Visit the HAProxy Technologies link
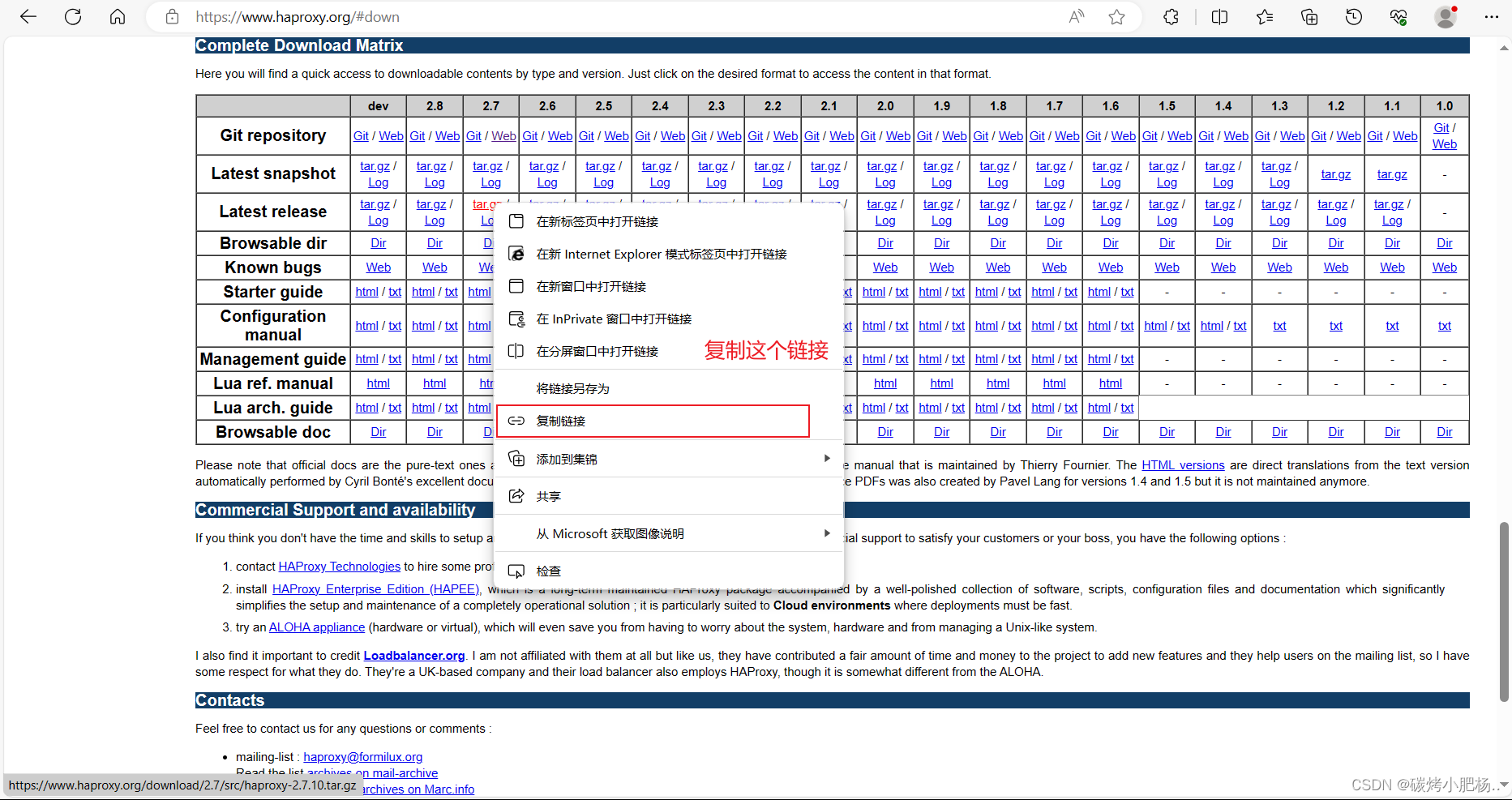The width and height of the screenshot is (1512, 800). [339, 566]
